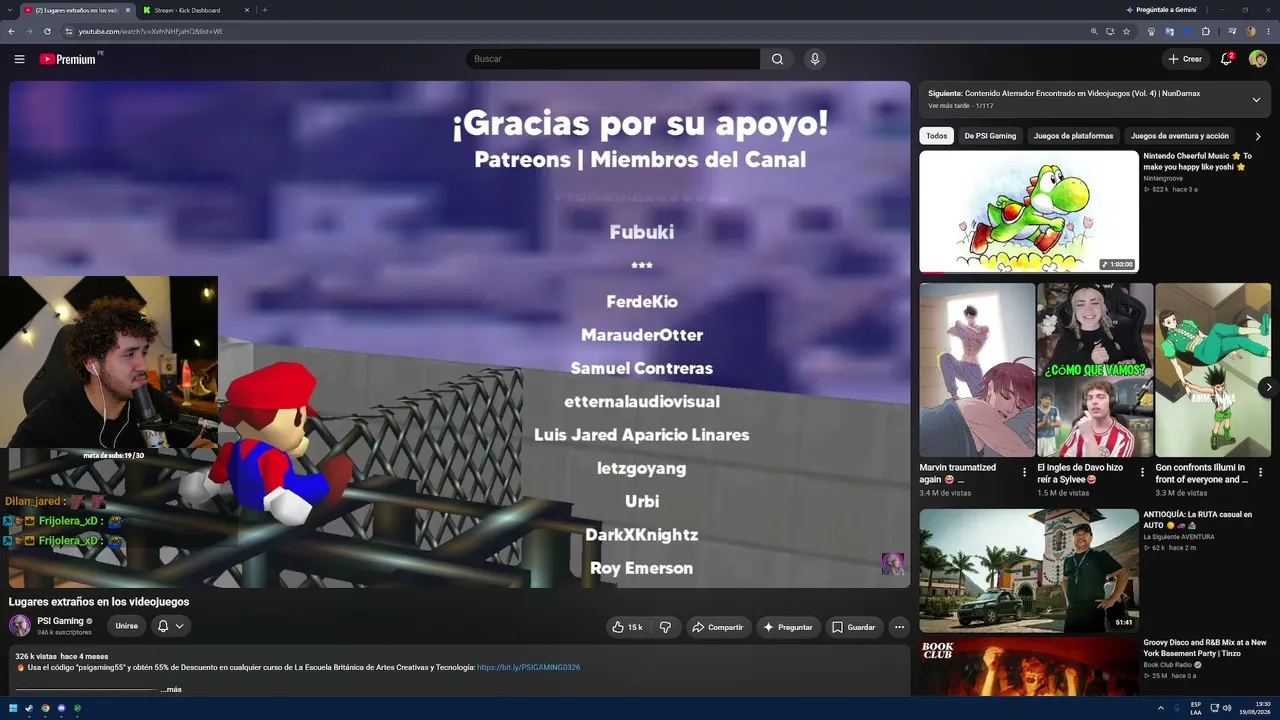Click the Crear button

(x=1185, y=59)
